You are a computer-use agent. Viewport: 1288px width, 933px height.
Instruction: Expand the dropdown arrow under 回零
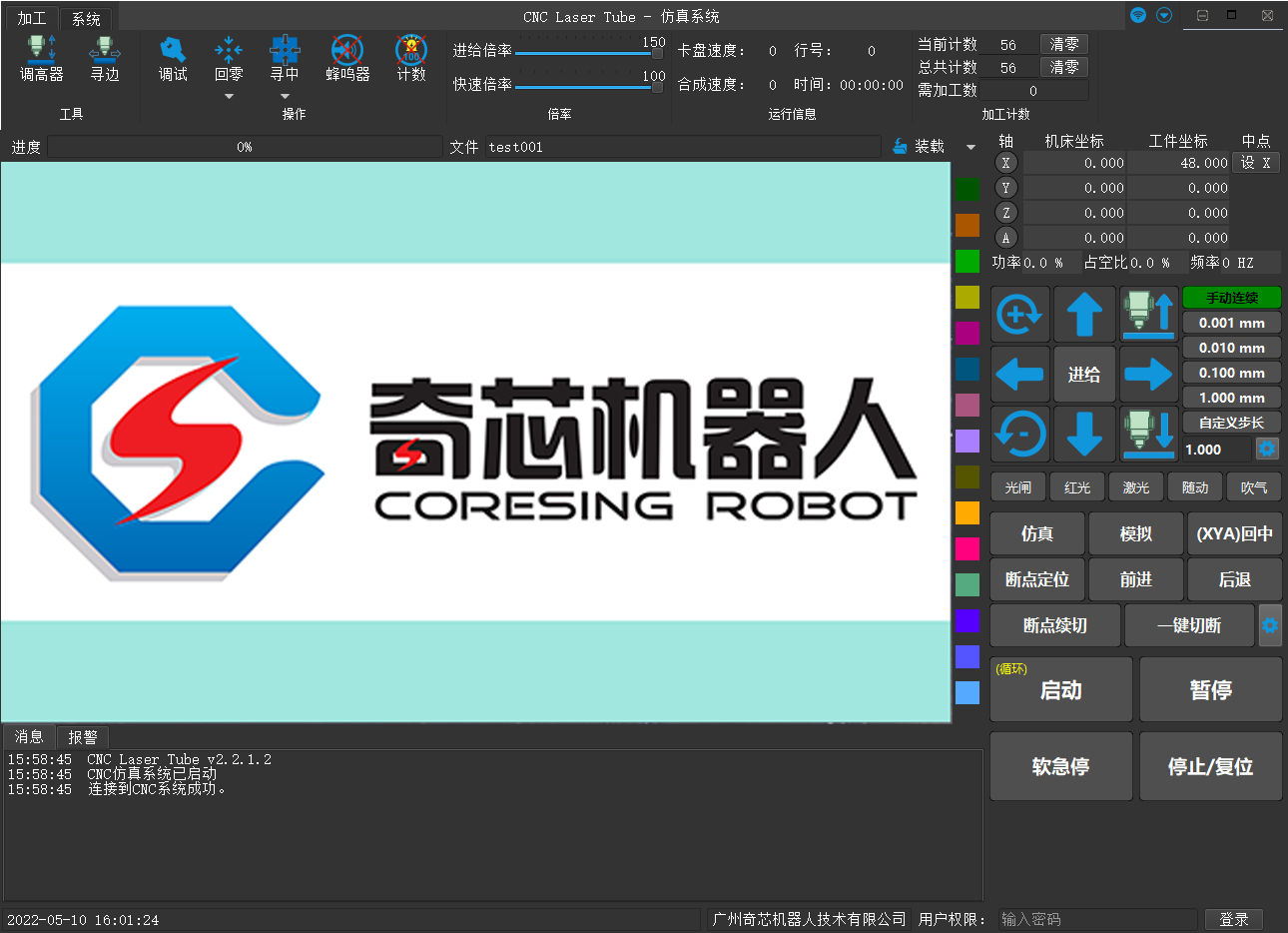229,97
